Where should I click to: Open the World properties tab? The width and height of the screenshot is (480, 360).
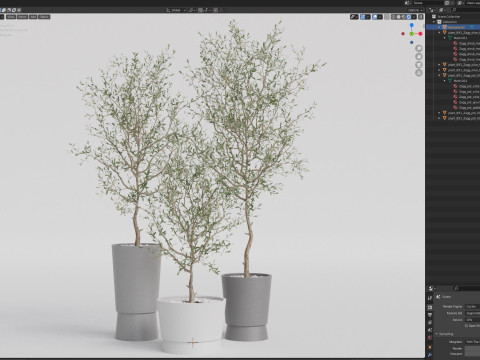(x=430, y=338)
